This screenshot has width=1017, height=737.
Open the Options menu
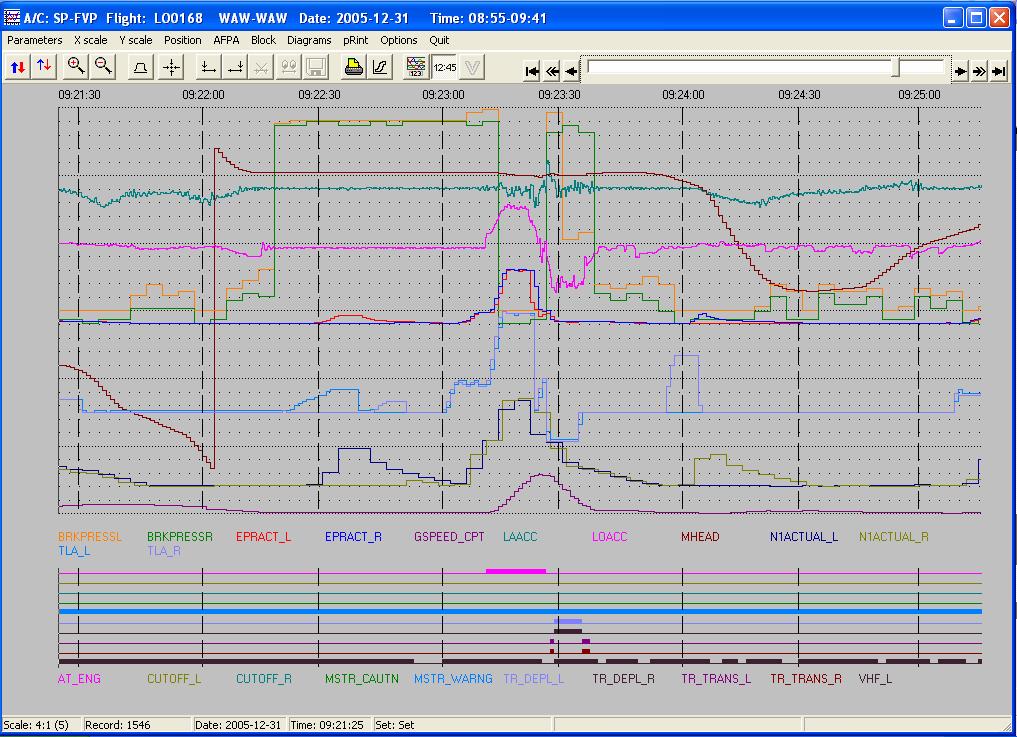[x=399, y=40]
